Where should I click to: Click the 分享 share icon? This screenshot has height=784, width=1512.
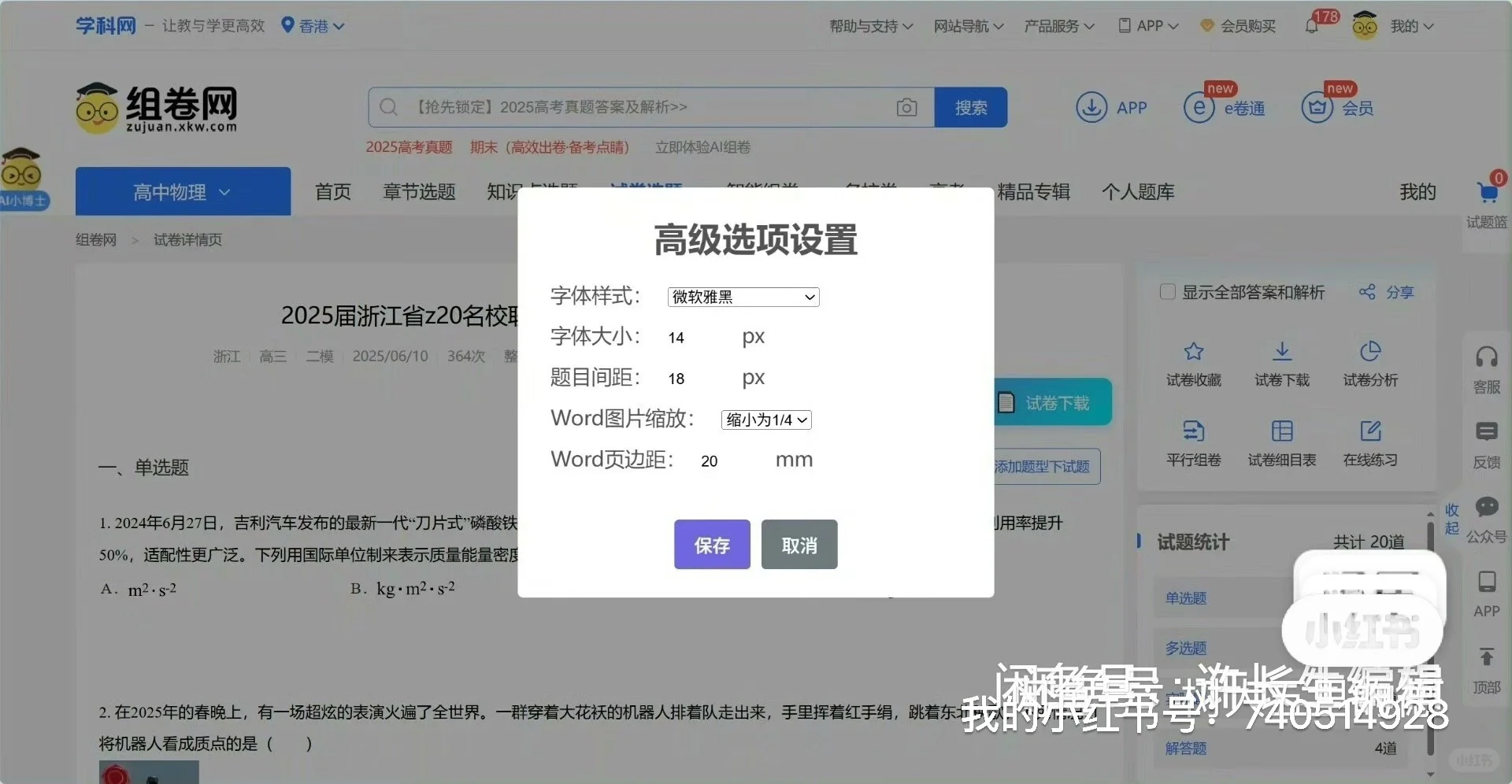click(x=1369, y=292)
